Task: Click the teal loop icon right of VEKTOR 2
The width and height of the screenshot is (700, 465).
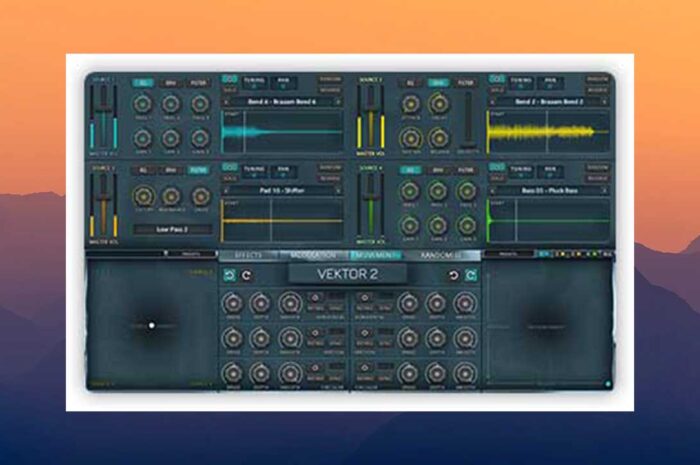Action: point(471,275)
